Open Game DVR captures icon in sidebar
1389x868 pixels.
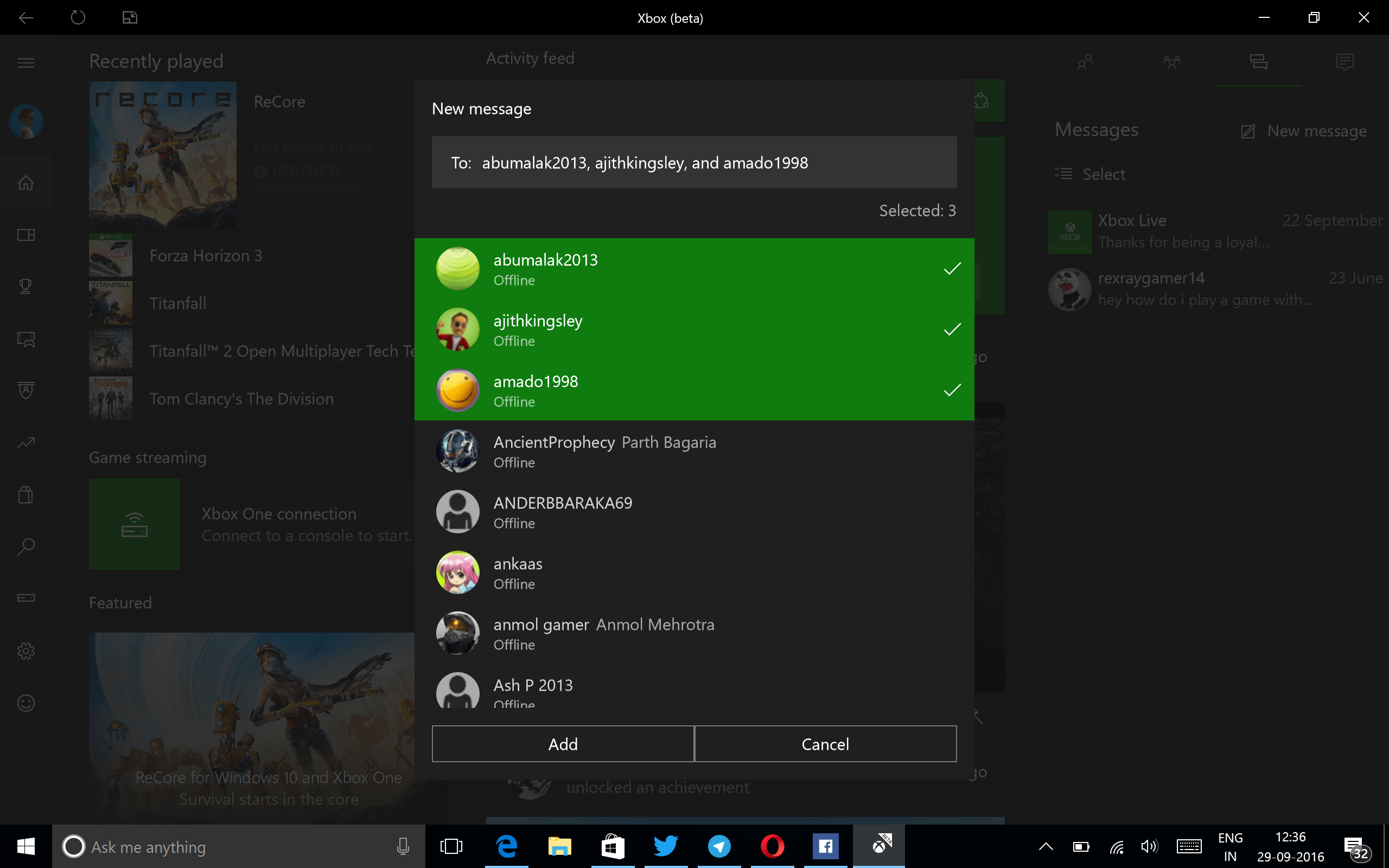coord(26,339)
